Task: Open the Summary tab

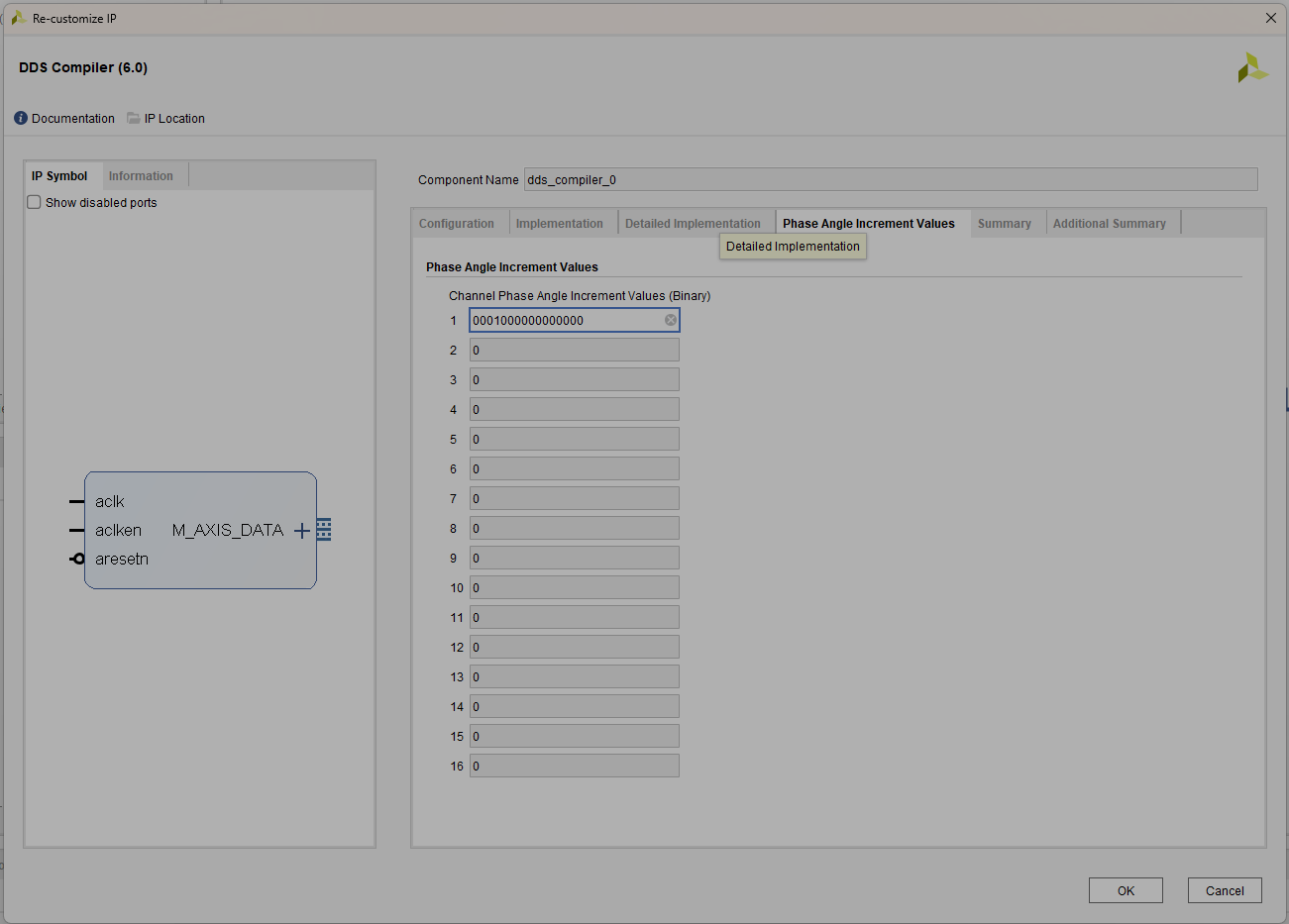Action: coord(1005,224)
